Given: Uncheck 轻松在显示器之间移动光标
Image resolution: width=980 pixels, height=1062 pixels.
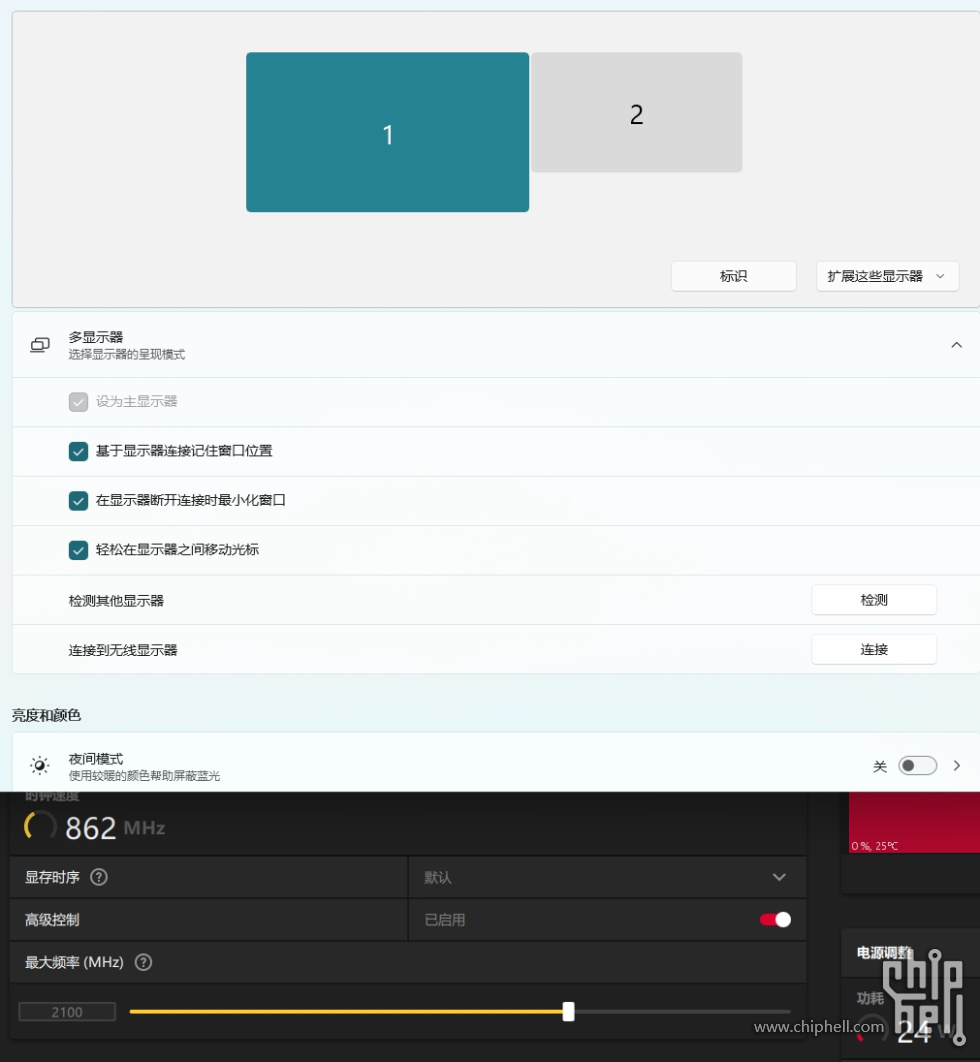Looking at the screenshot, I should pos(79,550).
